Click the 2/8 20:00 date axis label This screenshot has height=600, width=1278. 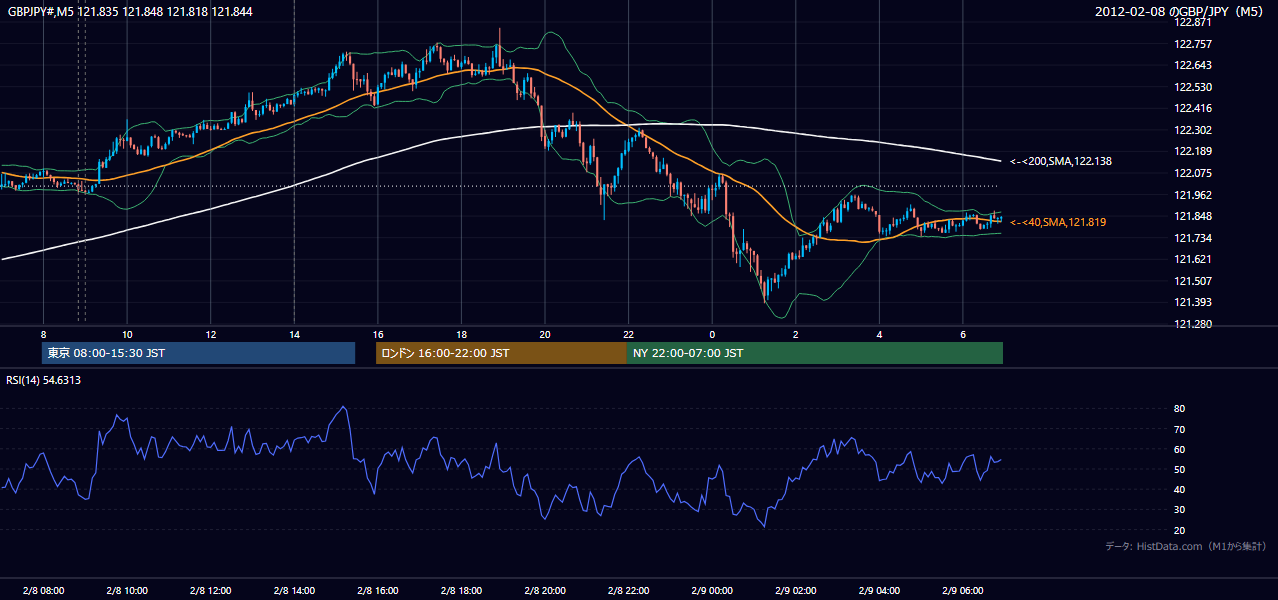coord(544,591)
